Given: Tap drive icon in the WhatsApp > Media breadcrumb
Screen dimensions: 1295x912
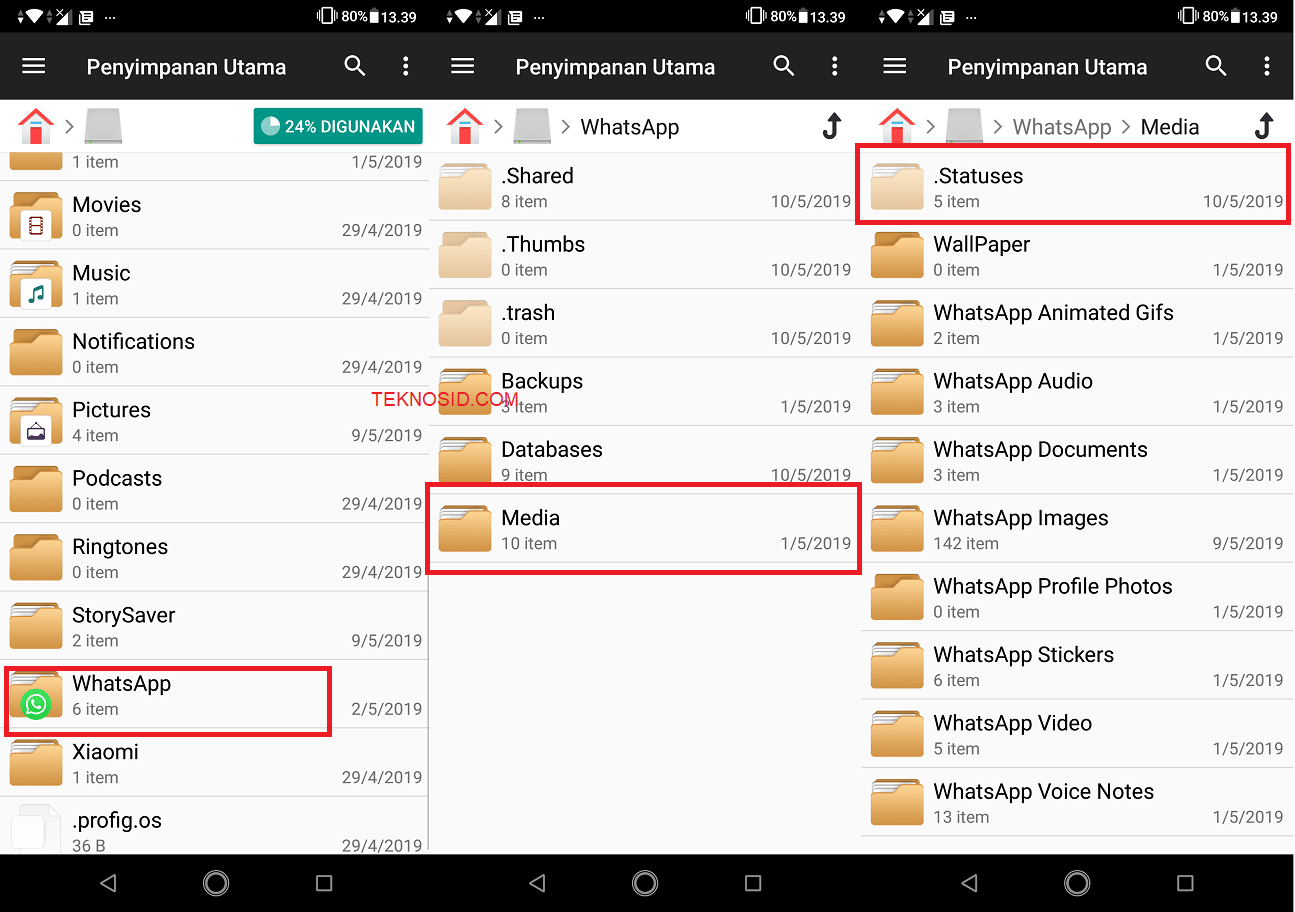Looking at the screenshot, I should [x=965, y=126].
